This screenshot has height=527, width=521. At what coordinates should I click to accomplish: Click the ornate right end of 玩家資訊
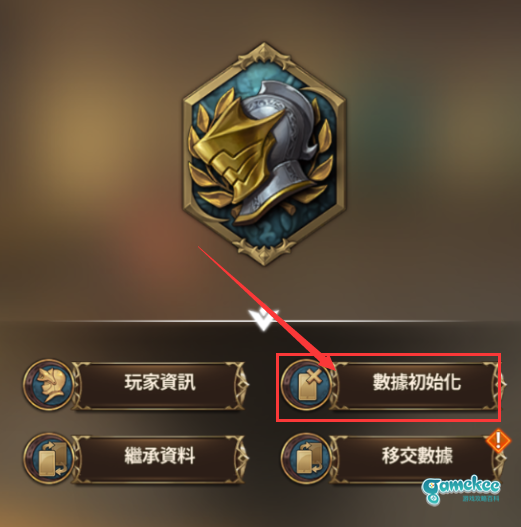242,385
